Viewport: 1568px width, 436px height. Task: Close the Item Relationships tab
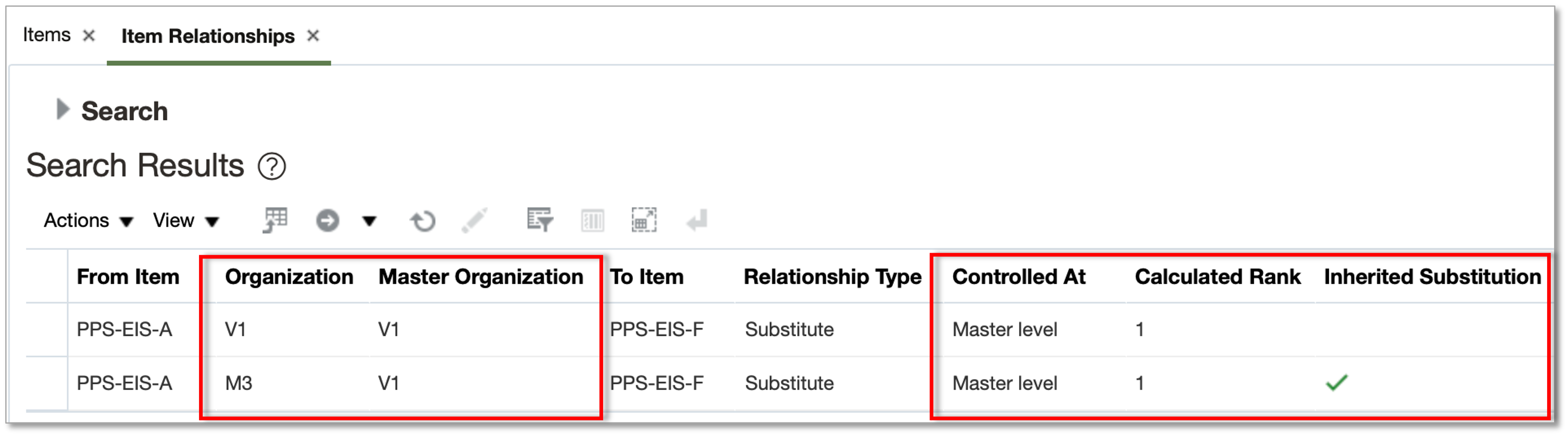click(x=313, y=36)
